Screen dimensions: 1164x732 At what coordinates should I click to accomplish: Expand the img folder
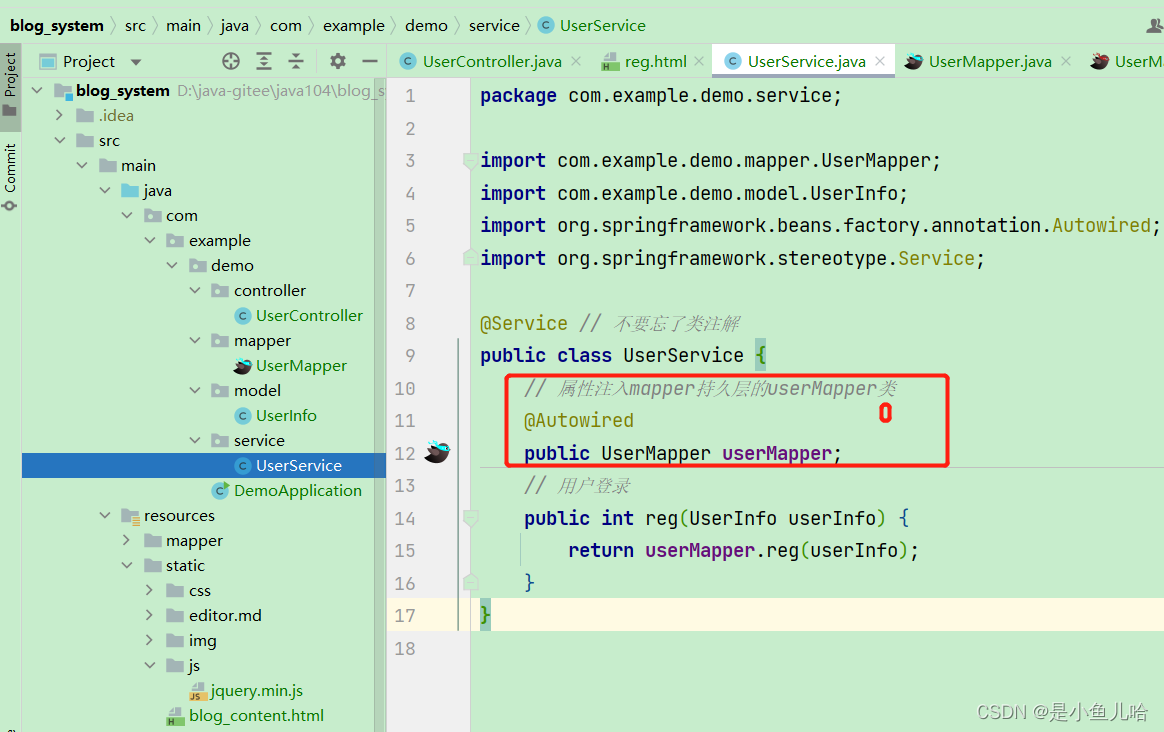coord(149,640)
